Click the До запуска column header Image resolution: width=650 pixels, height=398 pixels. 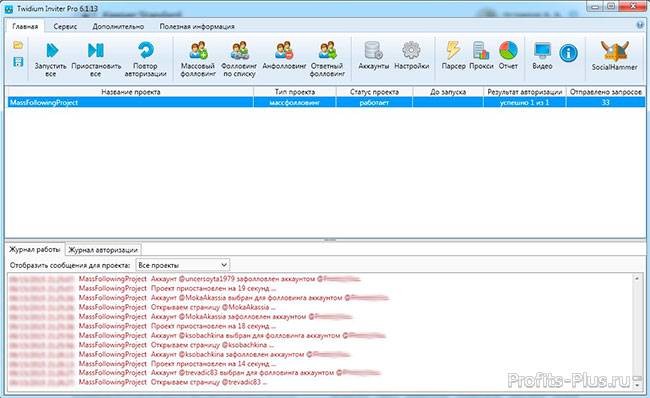pos(448,92)
